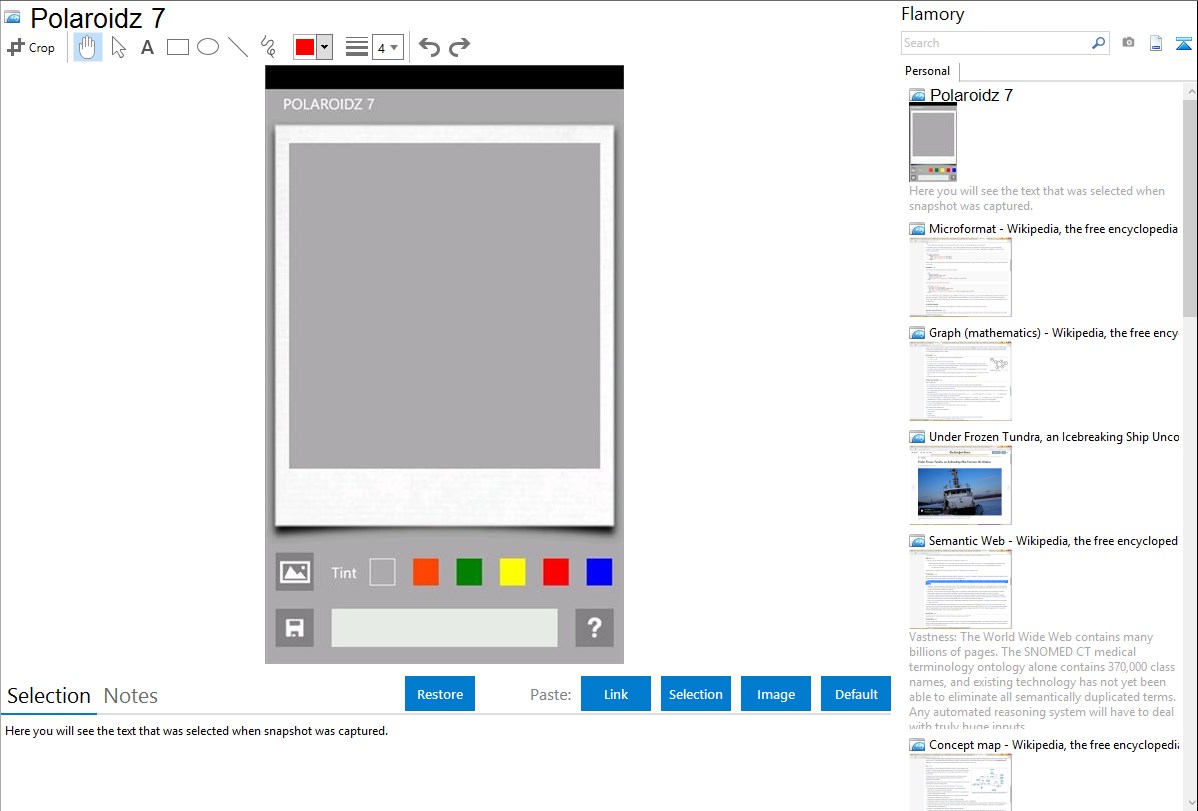Switch to the Notes tab
This screenshot has height=811, width=1198.
coord(131,696)
